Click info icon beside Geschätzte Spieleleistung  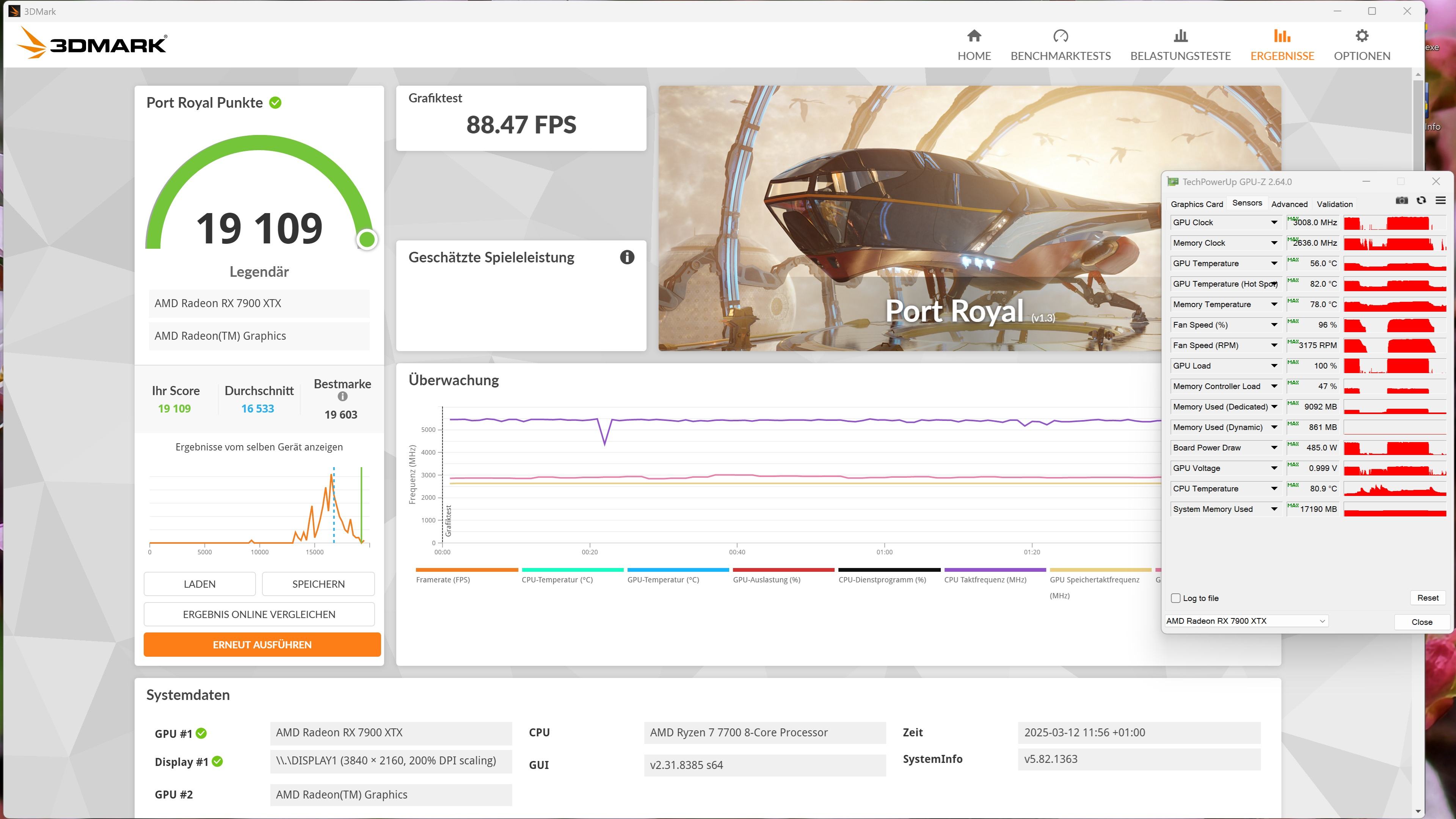pos(627,257)
